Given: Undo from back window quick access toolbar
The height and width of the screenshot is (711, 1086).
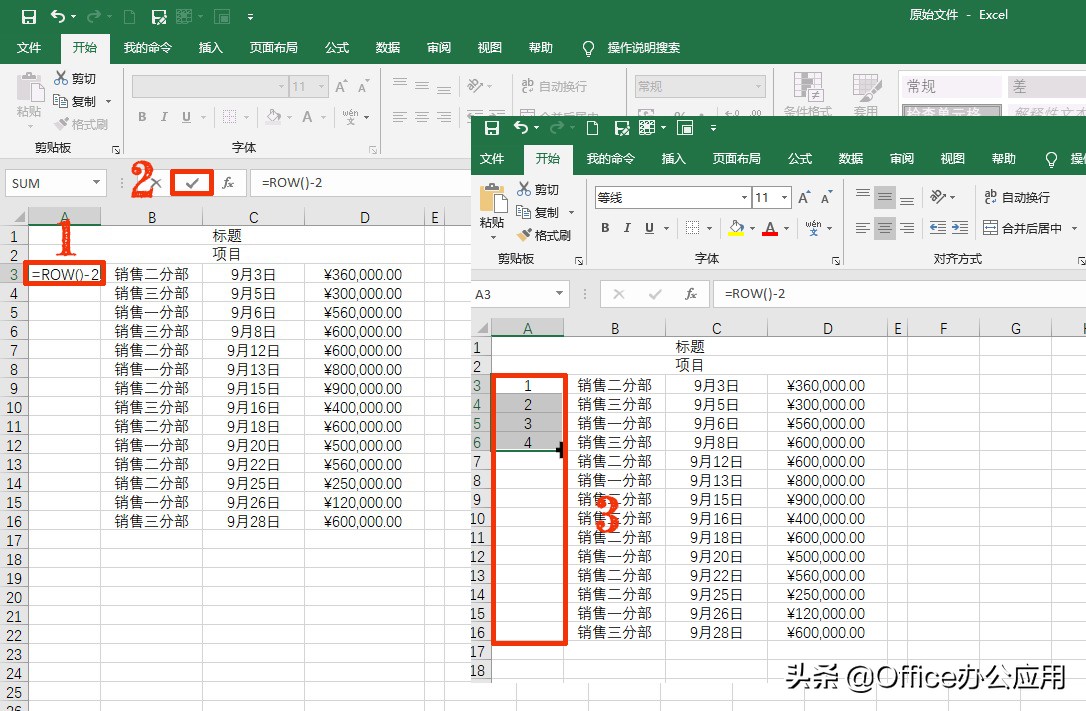Looking at the screenshot, I should click(58, 17).
